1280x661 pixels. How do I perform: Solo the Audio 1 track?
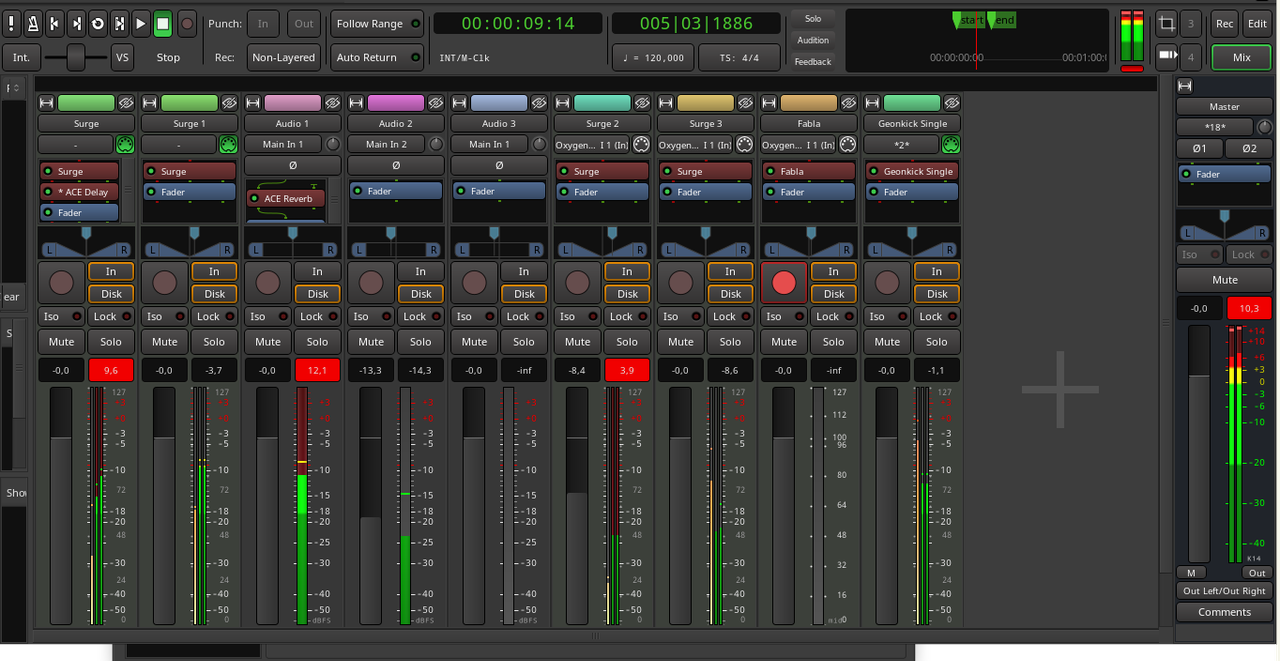318,342
